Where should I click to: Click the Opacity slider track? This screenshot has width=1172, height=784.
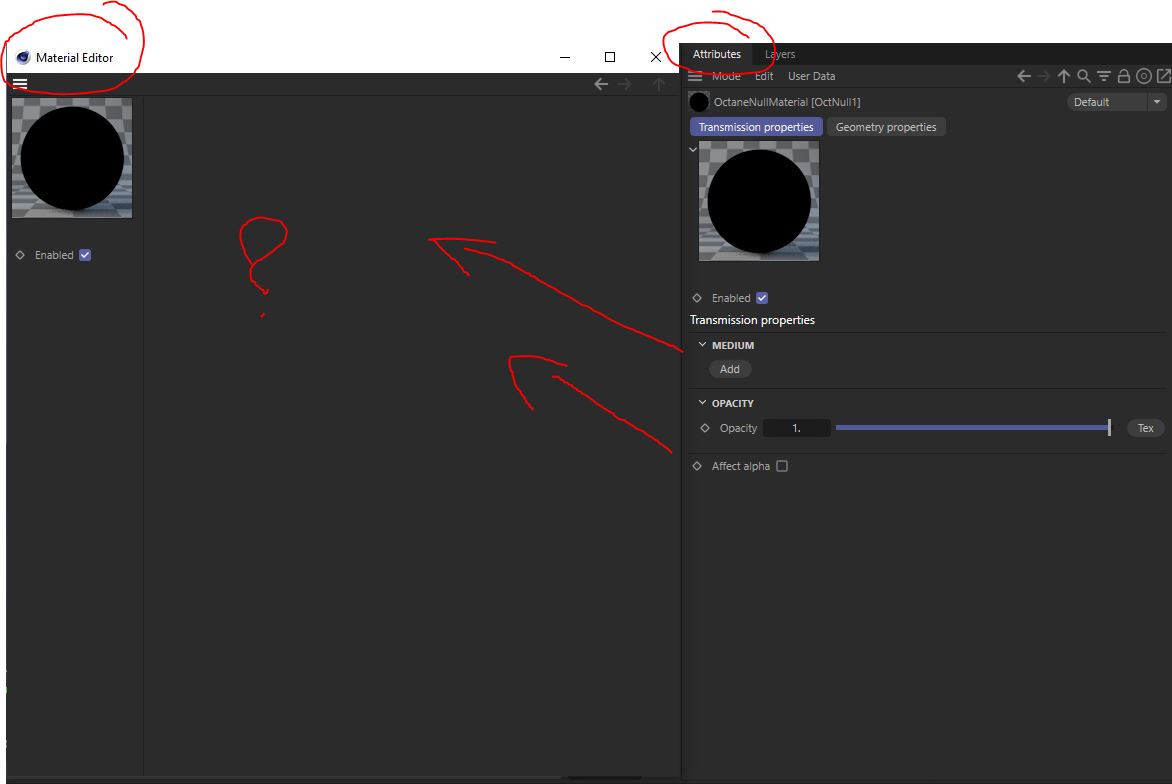click(972, 428)
